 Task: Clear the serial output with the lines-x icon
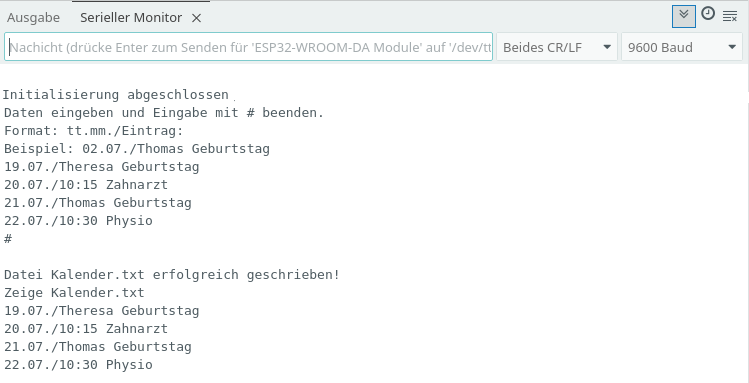730,16
